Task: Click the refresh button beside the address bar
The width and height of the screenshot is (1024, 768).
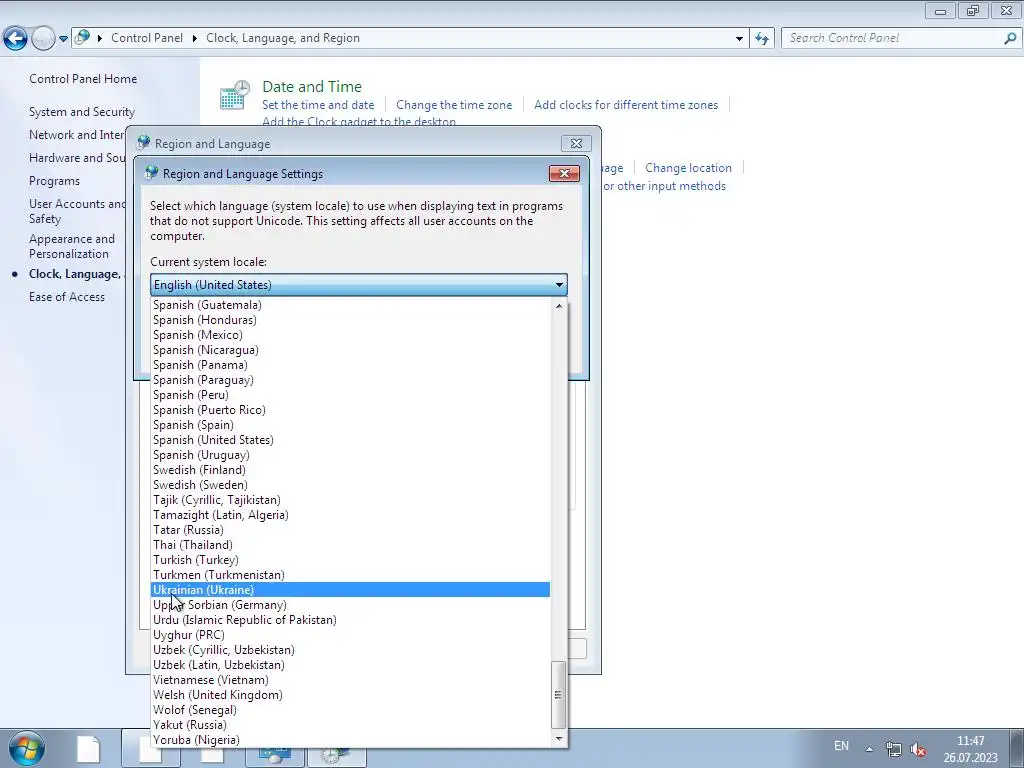Action: pos(762,38)
